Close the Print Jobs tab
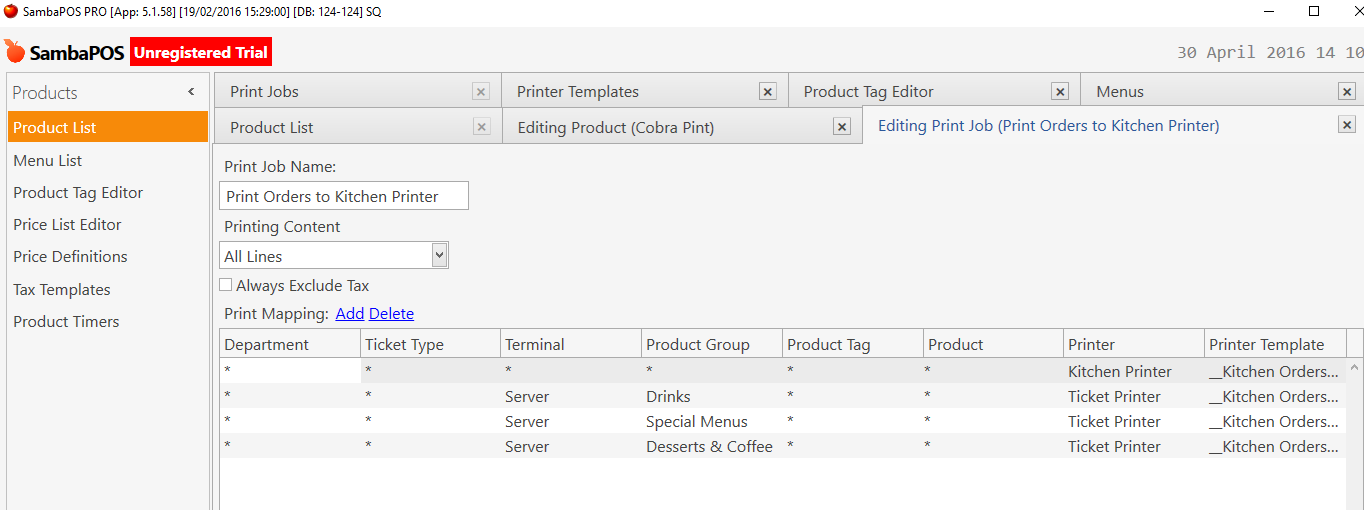 pyautogui.click(x=481, y=92)
